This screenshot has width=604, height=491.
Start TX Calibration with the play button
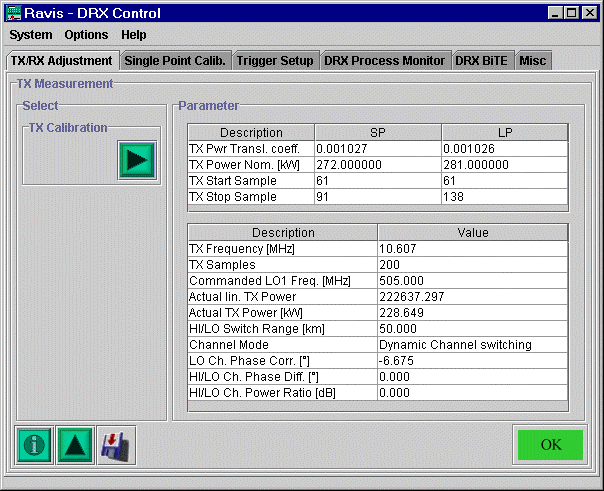coord(137,160)
